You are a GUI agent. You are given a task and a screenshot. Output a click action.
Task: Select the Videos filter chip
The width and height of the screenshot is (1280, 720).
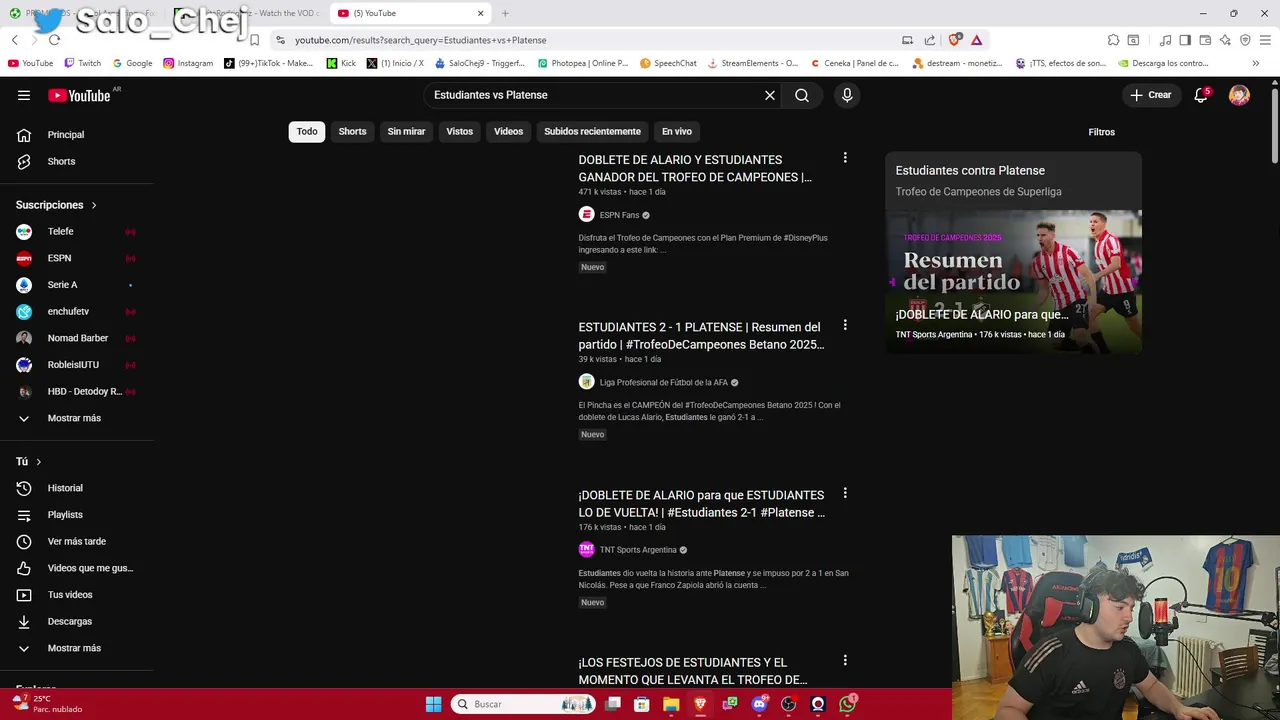pyautogui.click(x=508, y=131)
